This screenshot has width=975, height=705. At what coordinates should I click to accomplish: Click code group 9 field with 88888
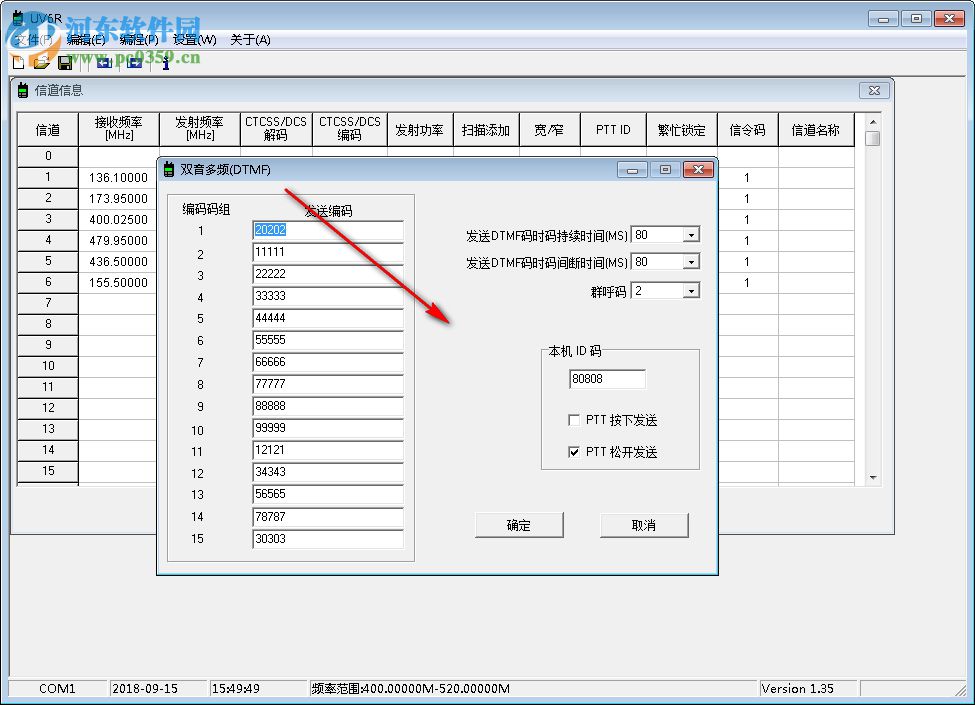(328, 406)
